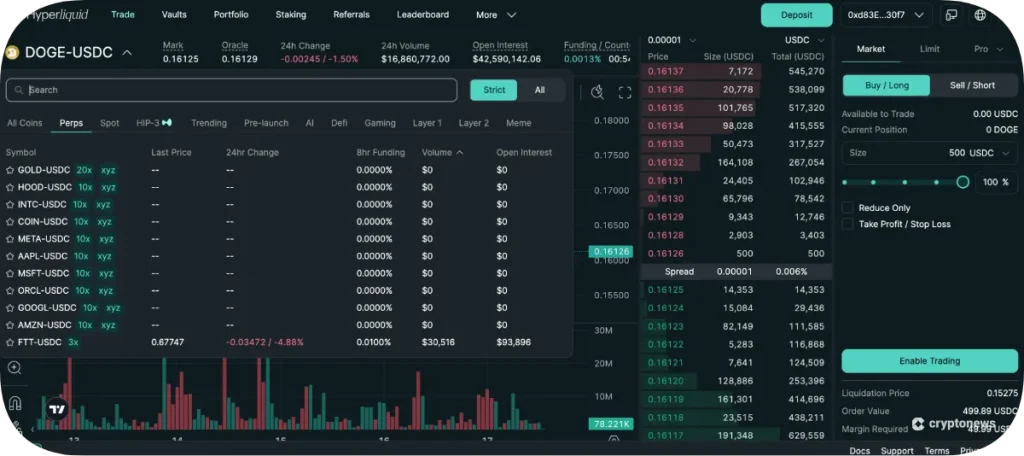This screenshot has width=1024, height=456.
Task: Expand the DOGE-USDC pair selector
Action: pyautogui.click(x=127, y=53)
